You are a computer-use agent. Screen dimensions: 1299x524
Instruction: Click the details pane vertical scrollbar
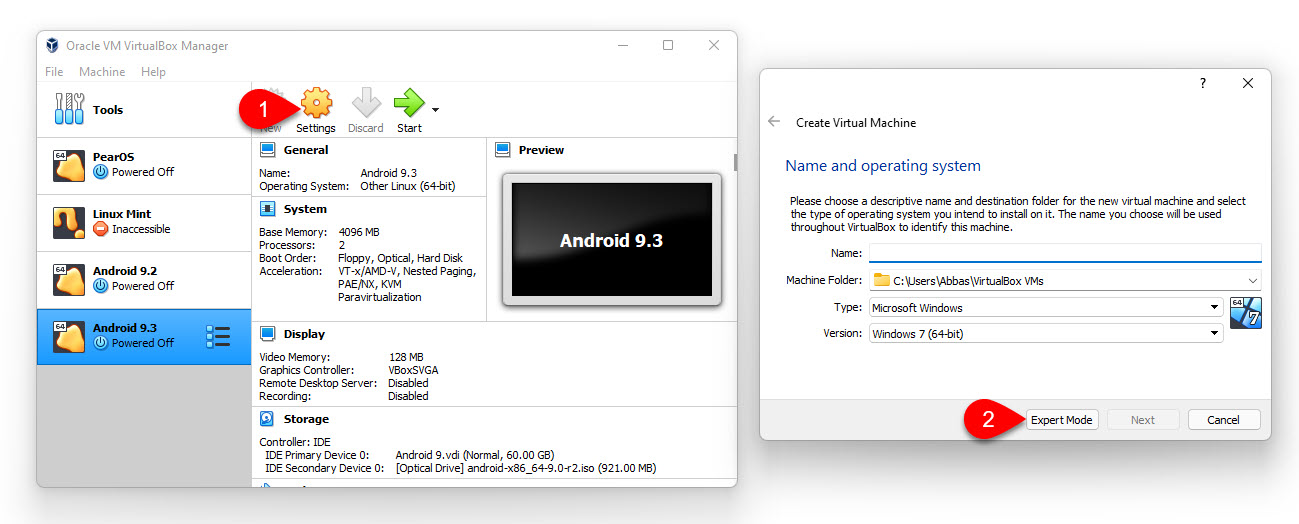(x=735, y=162)
